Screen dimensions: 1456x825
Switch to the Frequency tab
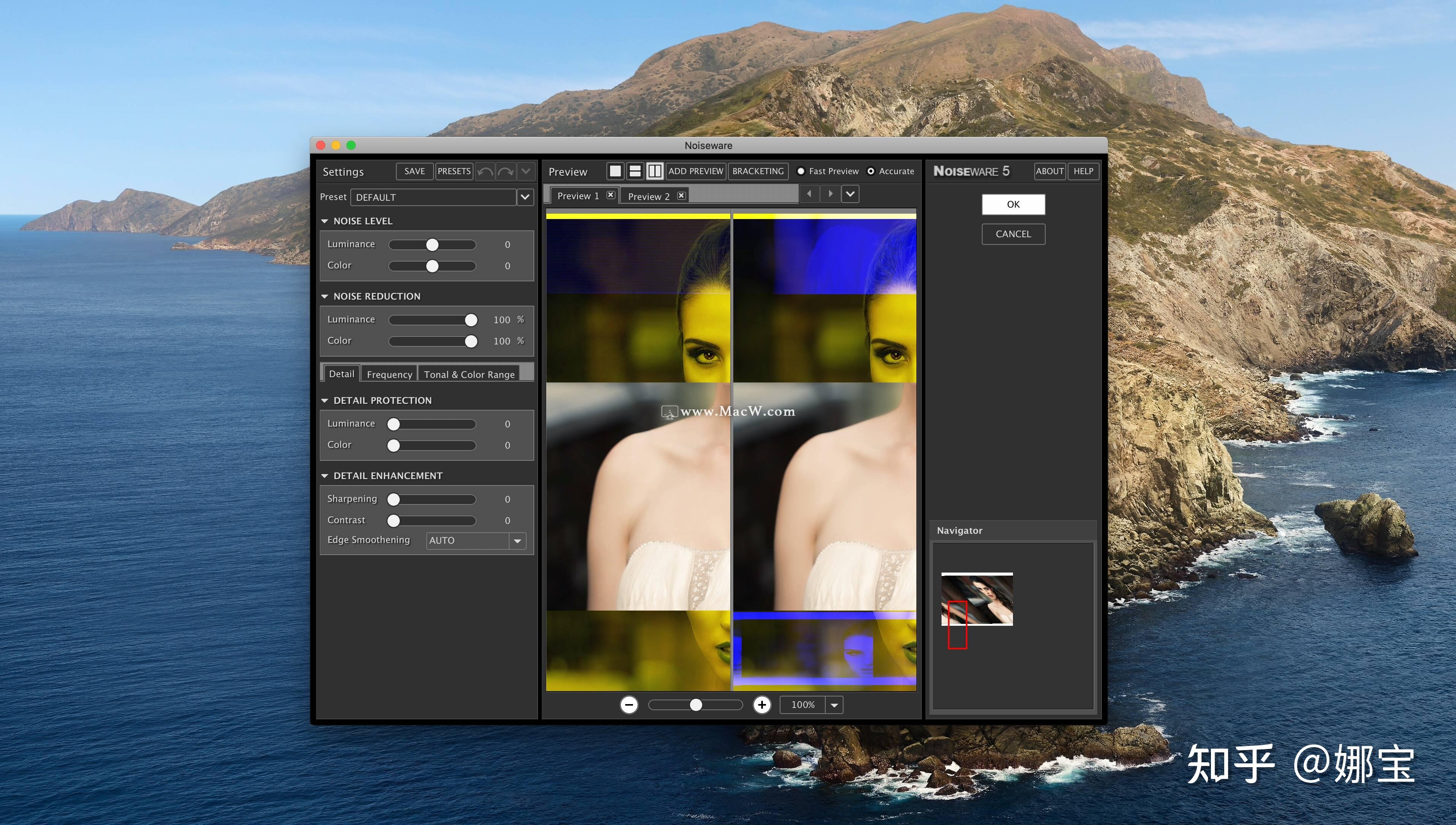tap(389, 374)
